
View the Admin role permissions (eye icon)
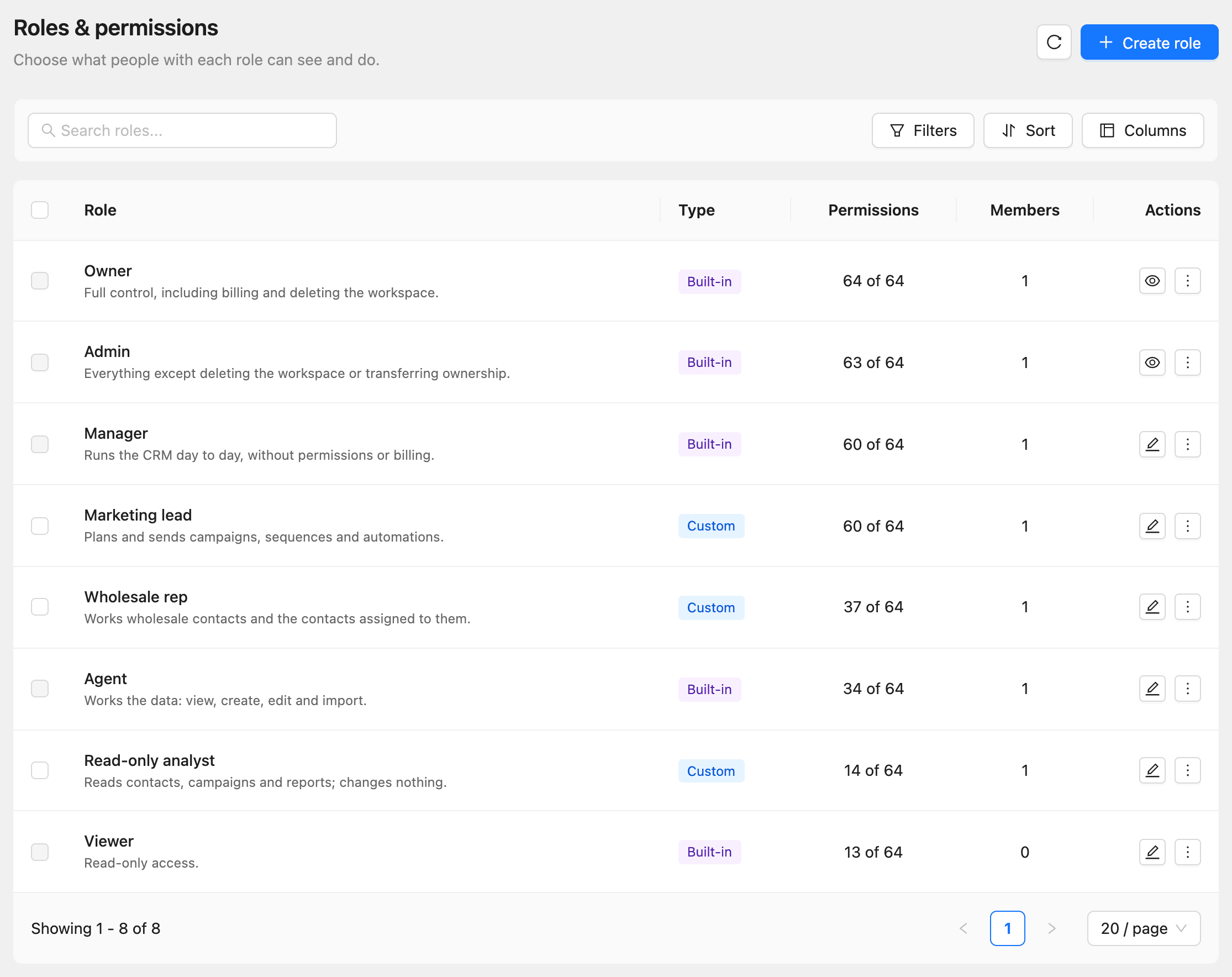[1152, 363]
